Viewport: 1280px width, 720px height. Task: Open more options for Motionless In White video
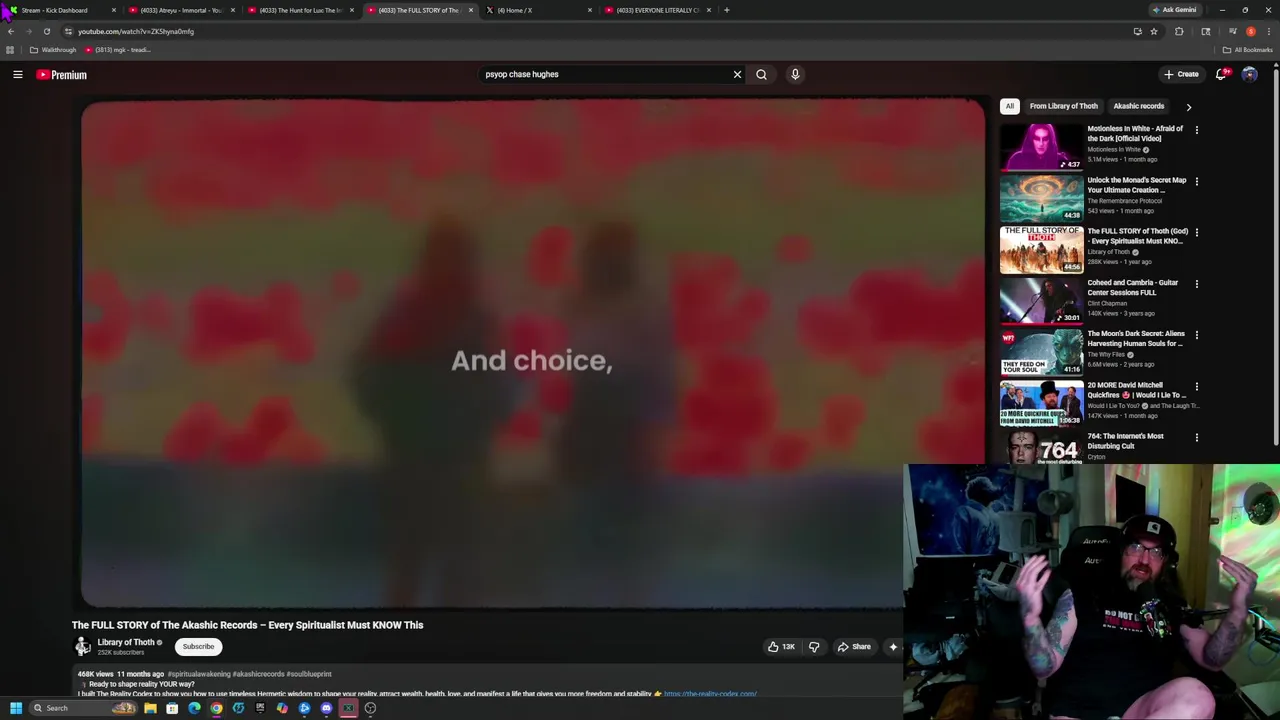pos(1196,130)
